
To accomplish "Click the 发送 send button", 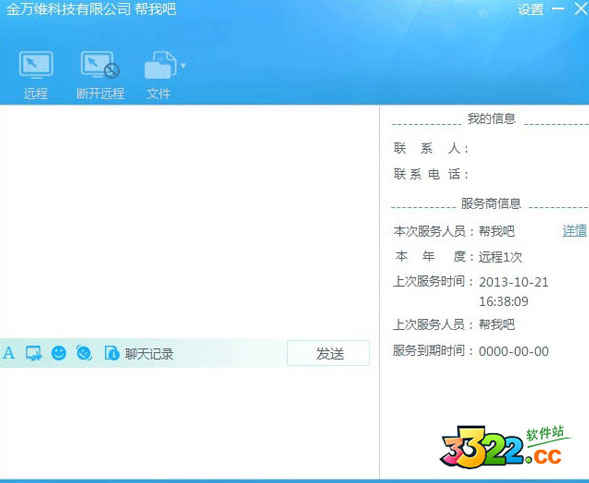I will click(x=328, y=353).
